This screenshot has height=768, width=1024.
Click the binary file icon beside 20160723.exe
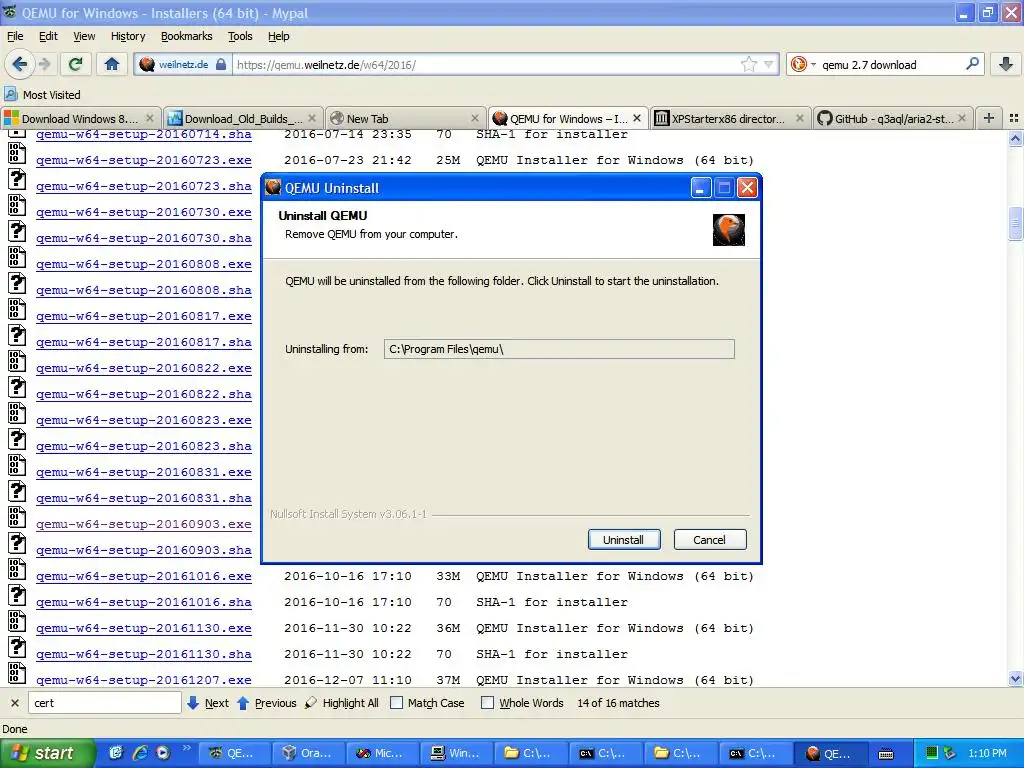coord(17,153)
